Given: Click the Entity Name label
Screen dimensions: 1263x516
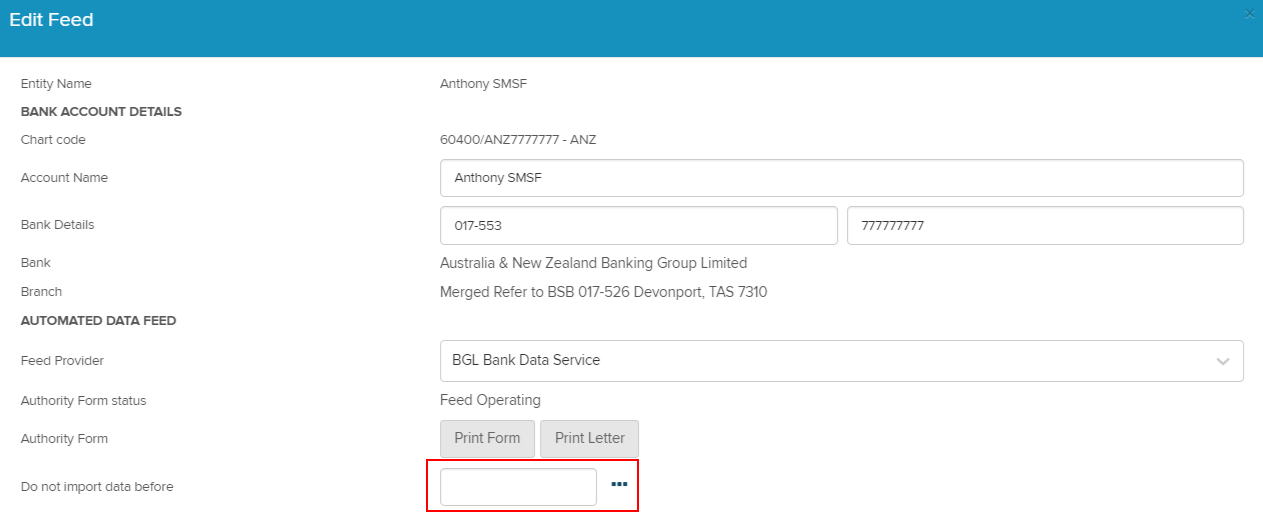Looking at the screenshot, I should 56,84.
